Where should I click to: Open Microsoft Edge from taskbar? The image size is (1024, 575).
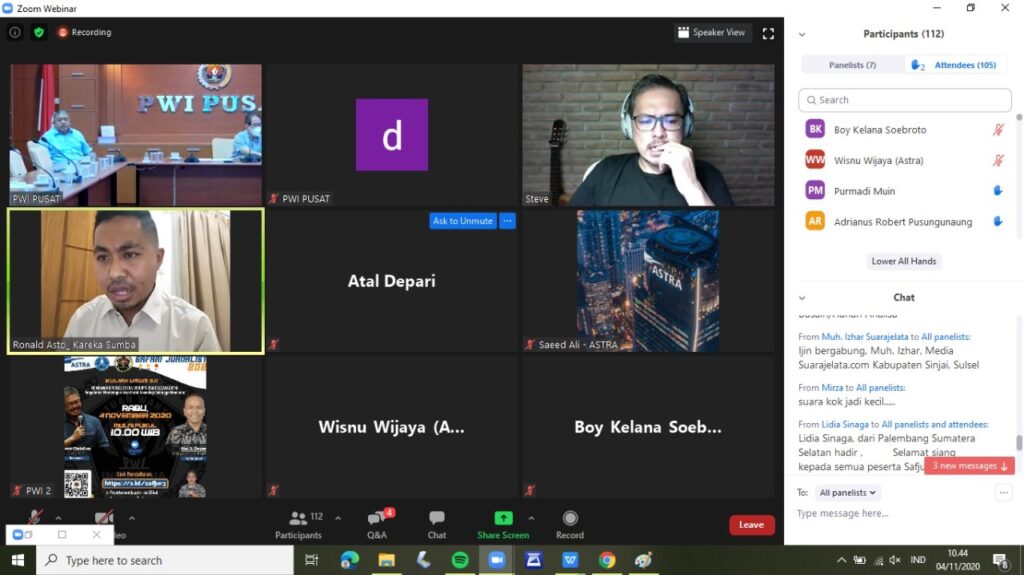click(349, 560)
